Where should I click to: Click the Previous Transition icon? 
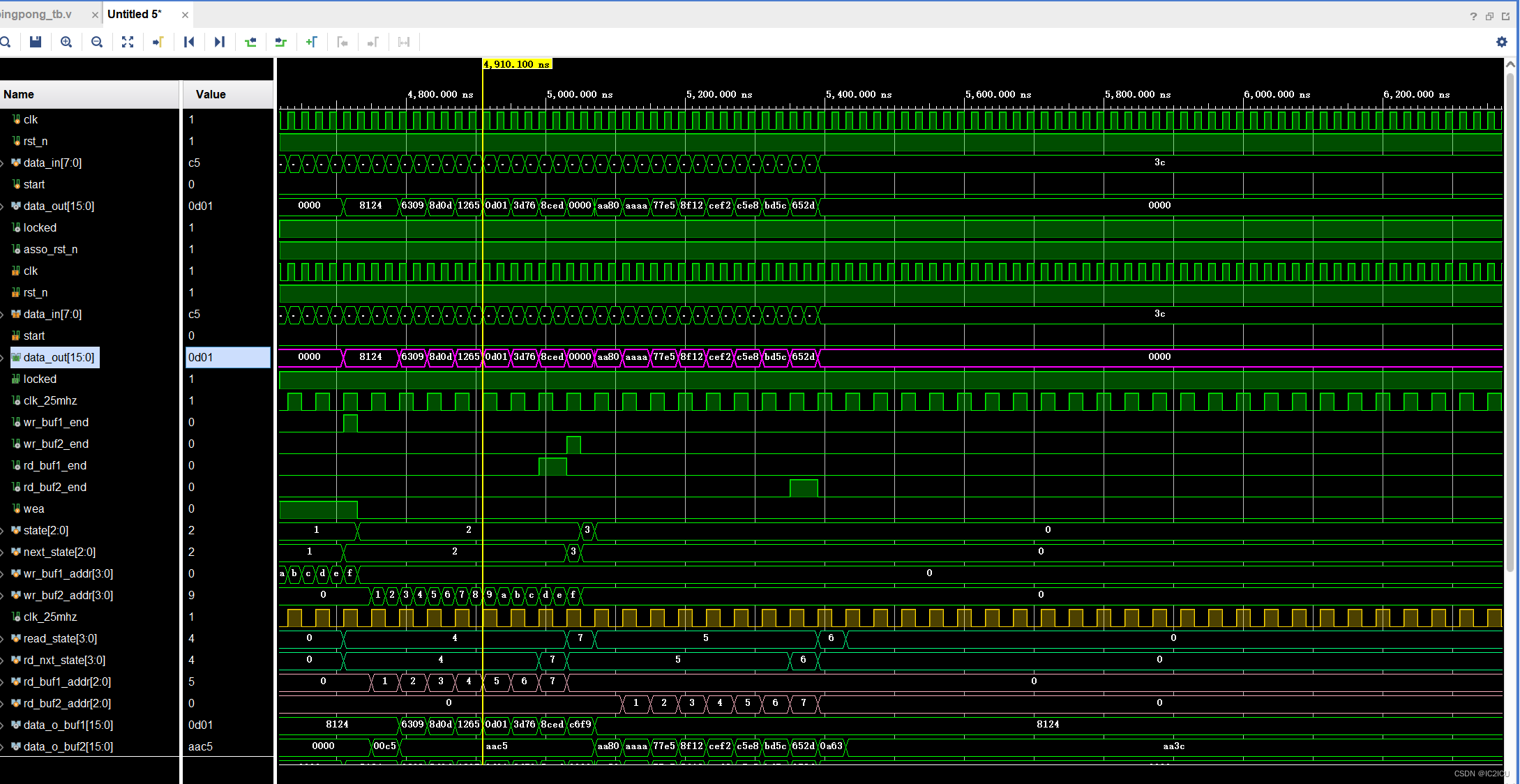[250, 42]
